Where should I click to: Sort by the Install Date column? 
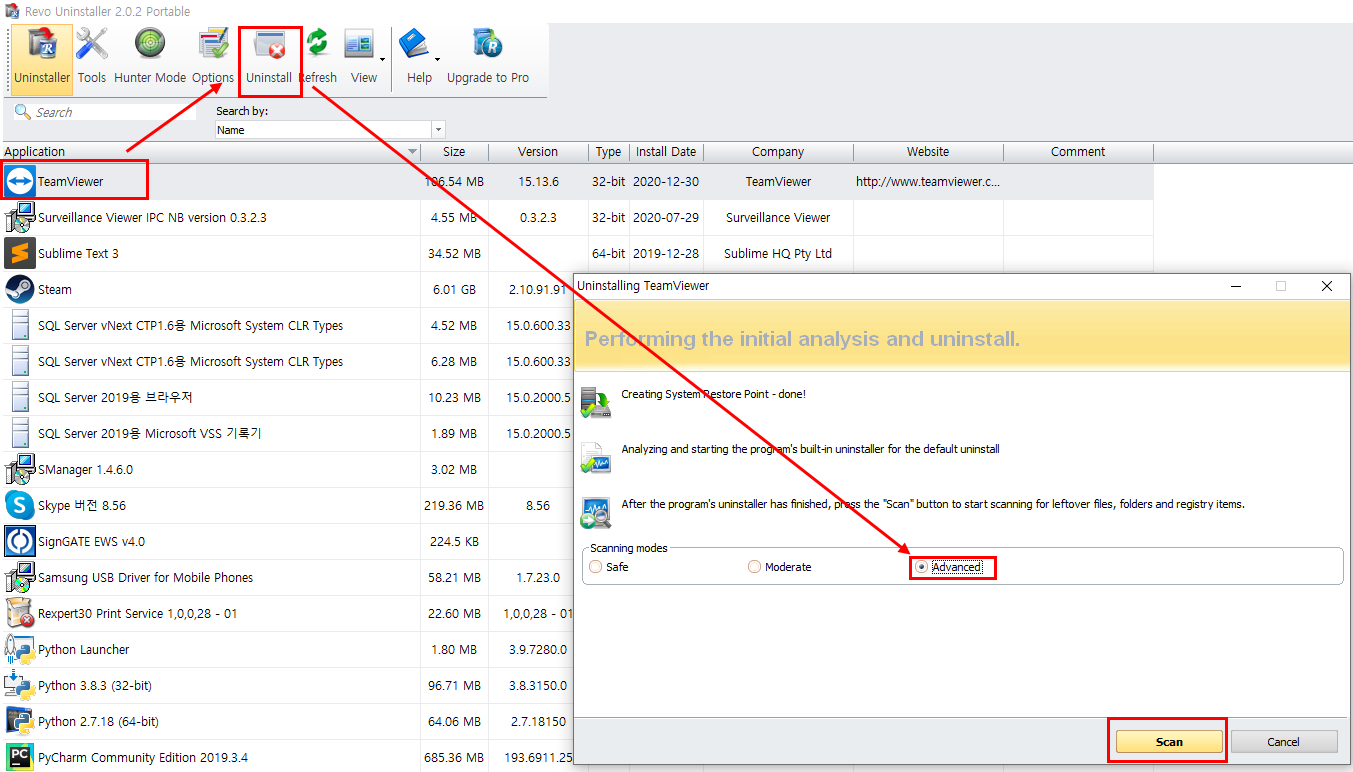(x=666, y=152)
